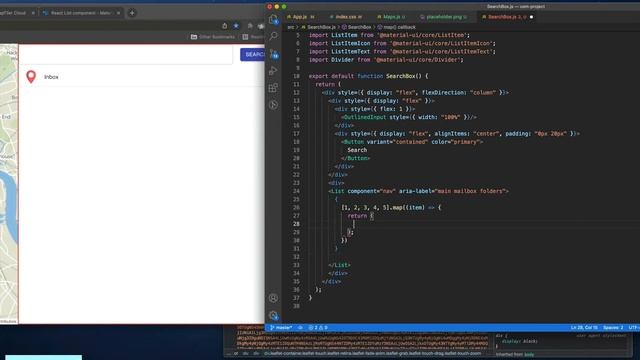Click the extensions puzzle icon in the browser
Viewport: 640px width, 360px height.
click(x=250, y=26)
